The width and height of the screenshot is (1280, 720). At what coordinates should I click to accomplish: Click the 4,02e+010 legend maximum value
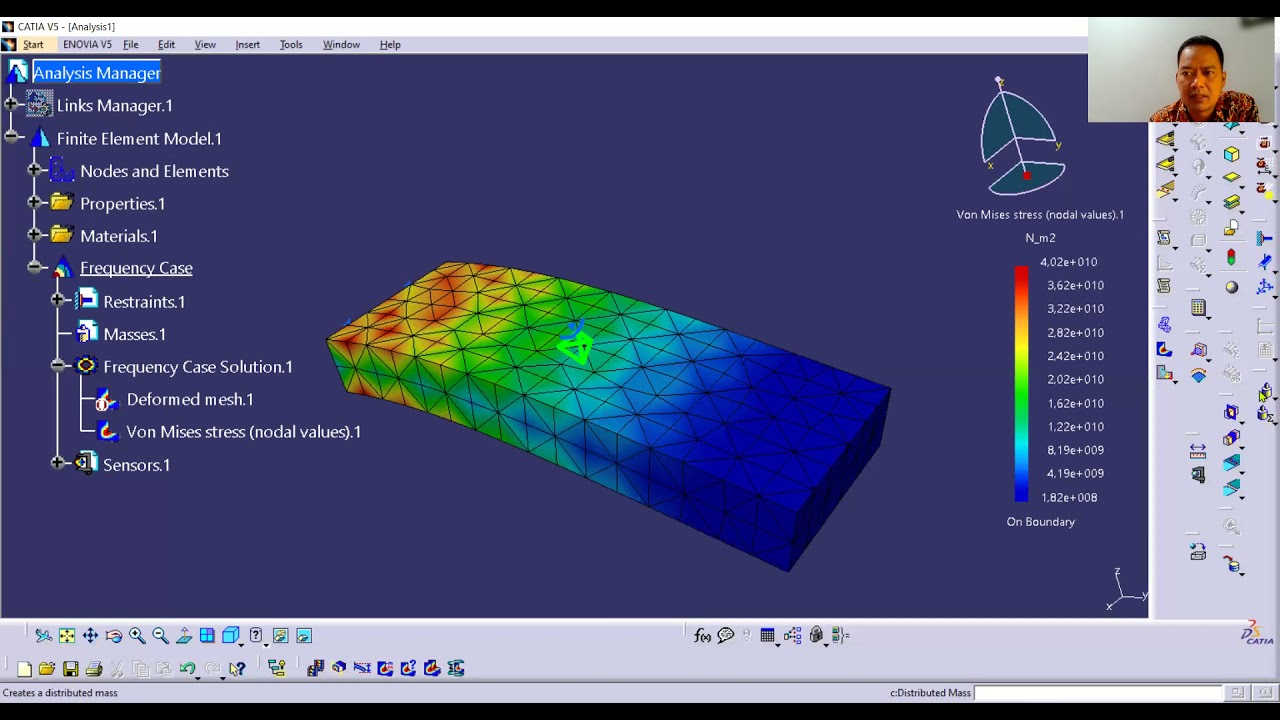pyautogui.click(x=1068, y=262)
